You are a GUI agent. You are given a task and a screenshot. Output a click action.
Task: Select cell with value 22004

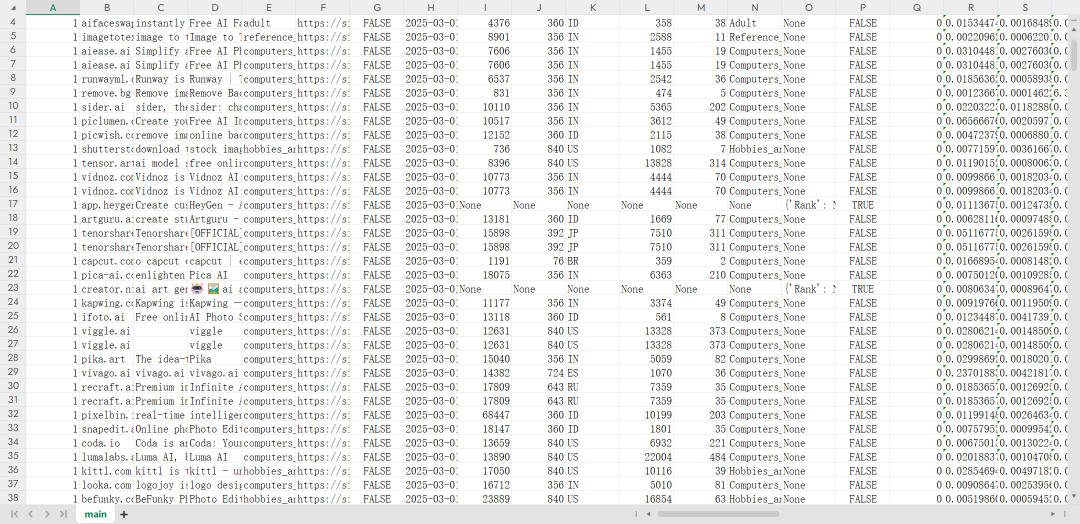647,457
